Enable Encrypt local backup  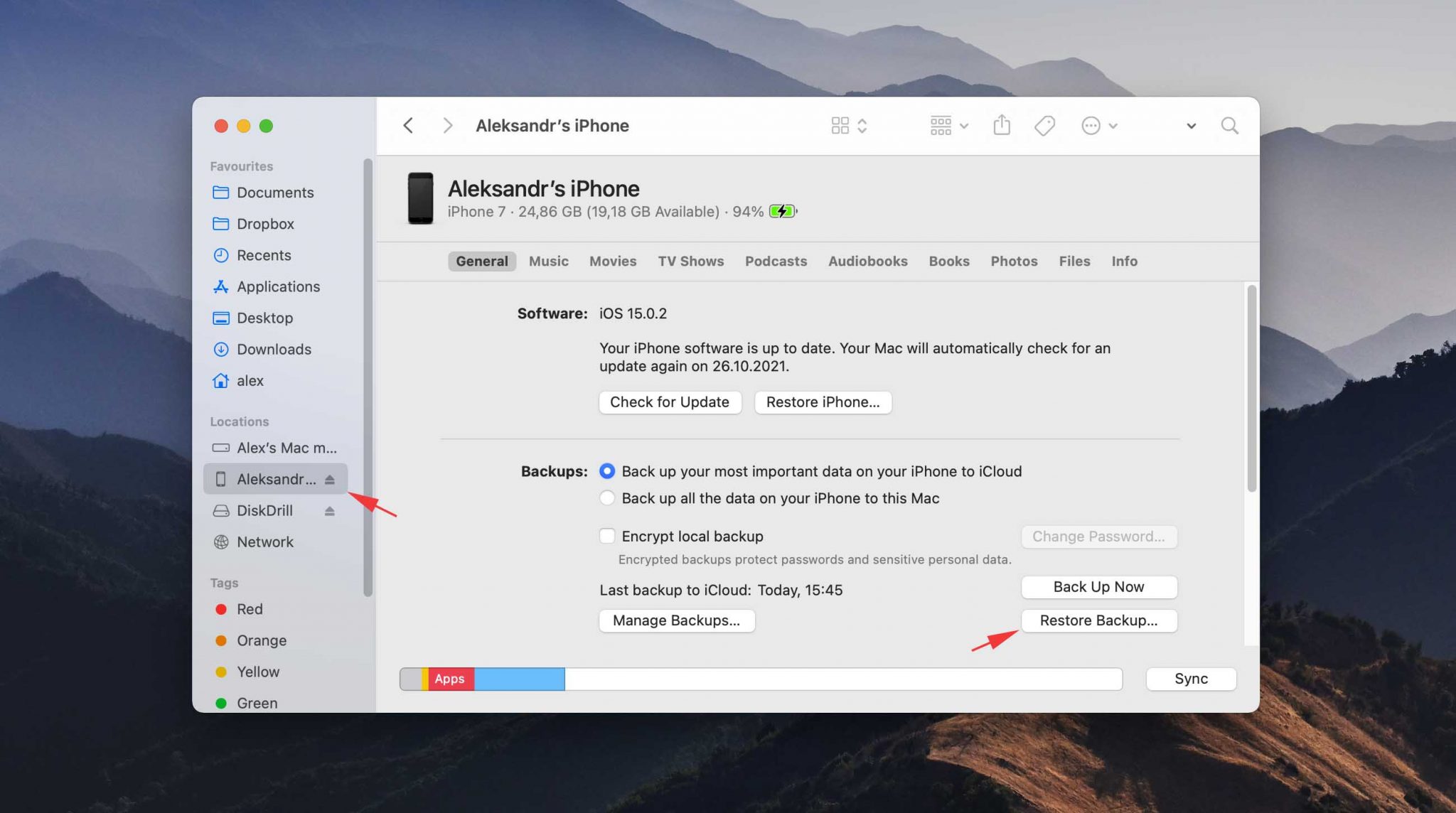pos(606,536)
